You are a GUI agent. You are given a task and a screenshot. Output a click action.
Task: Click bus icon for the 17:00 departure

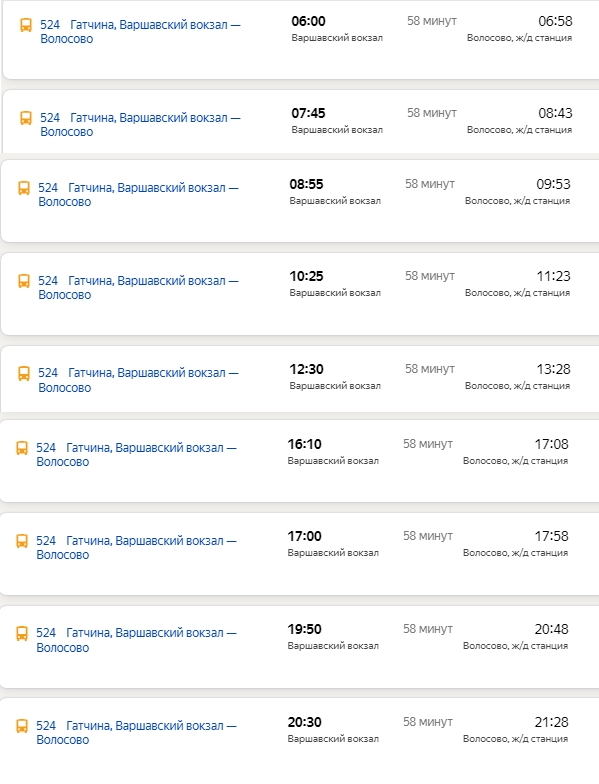click(x=22, y=541)
